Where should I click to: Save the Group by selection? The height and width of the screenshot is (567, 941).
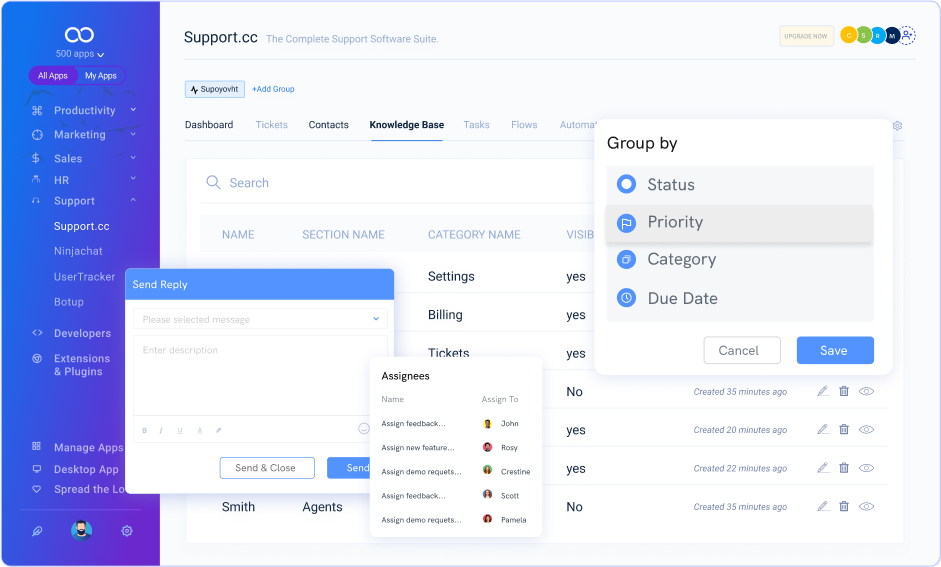click(x=835, y=350)
